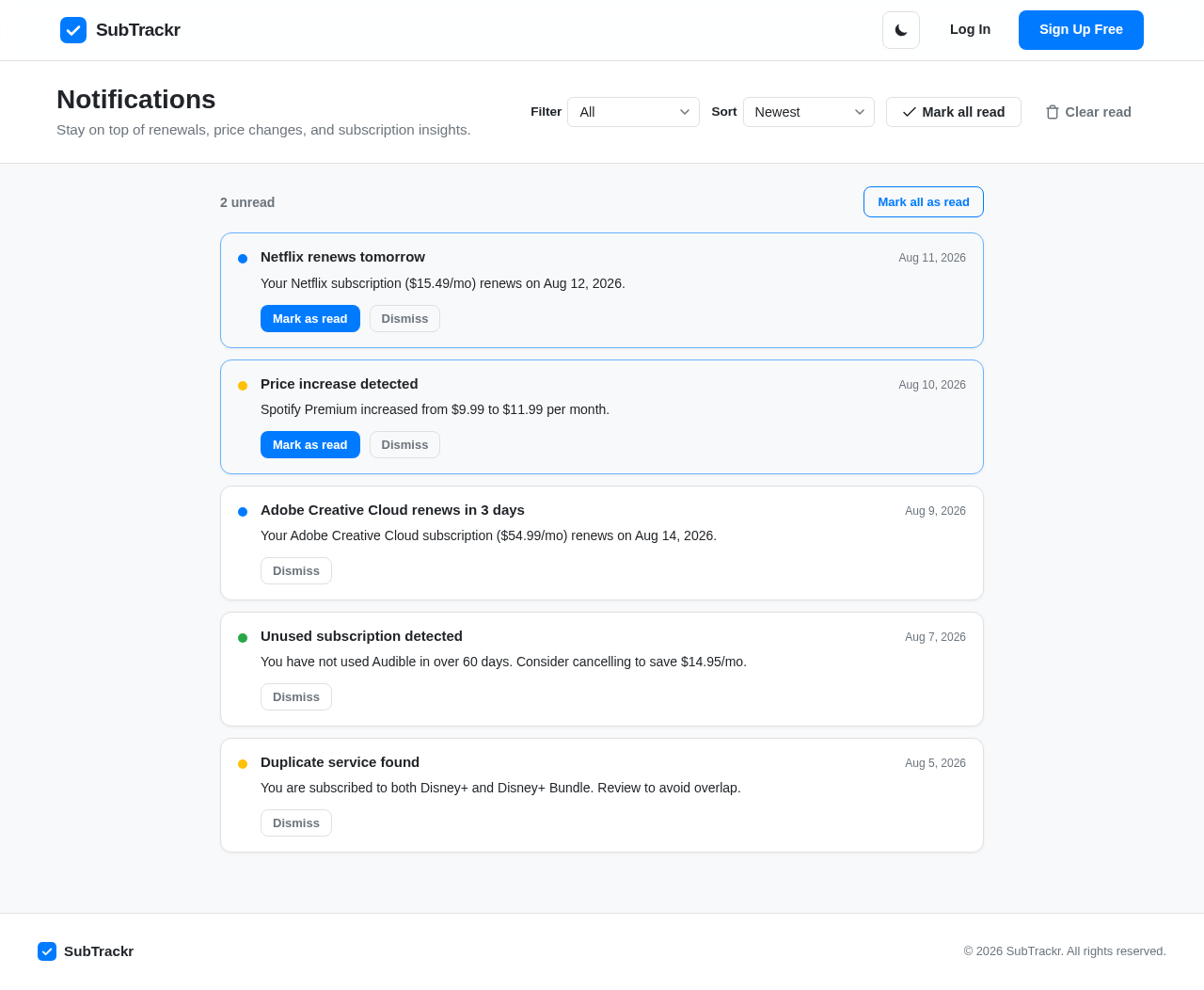This screenshot has height=990, width=1204.
Task: Click the Aug 11, 2026 date
Action: pyautogui.click(x=932, y=258)
